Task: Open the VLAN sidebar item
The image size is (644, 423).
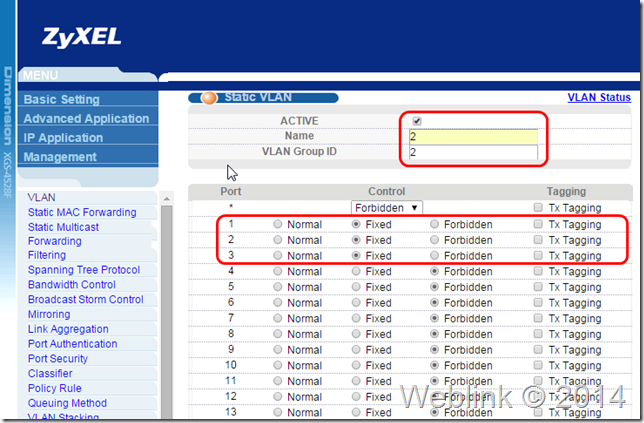Action: [x=41, y=197]
